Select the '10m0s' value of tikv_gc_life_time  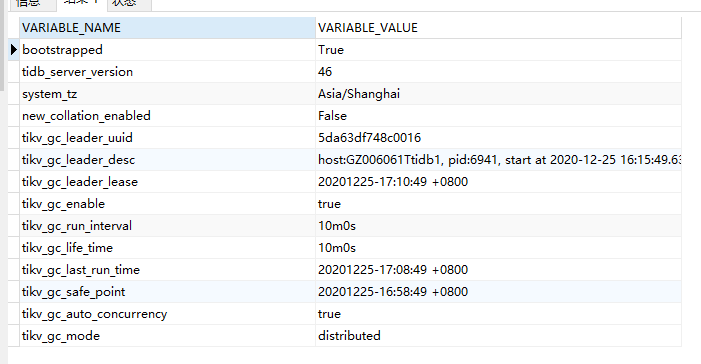click(498, 248)
